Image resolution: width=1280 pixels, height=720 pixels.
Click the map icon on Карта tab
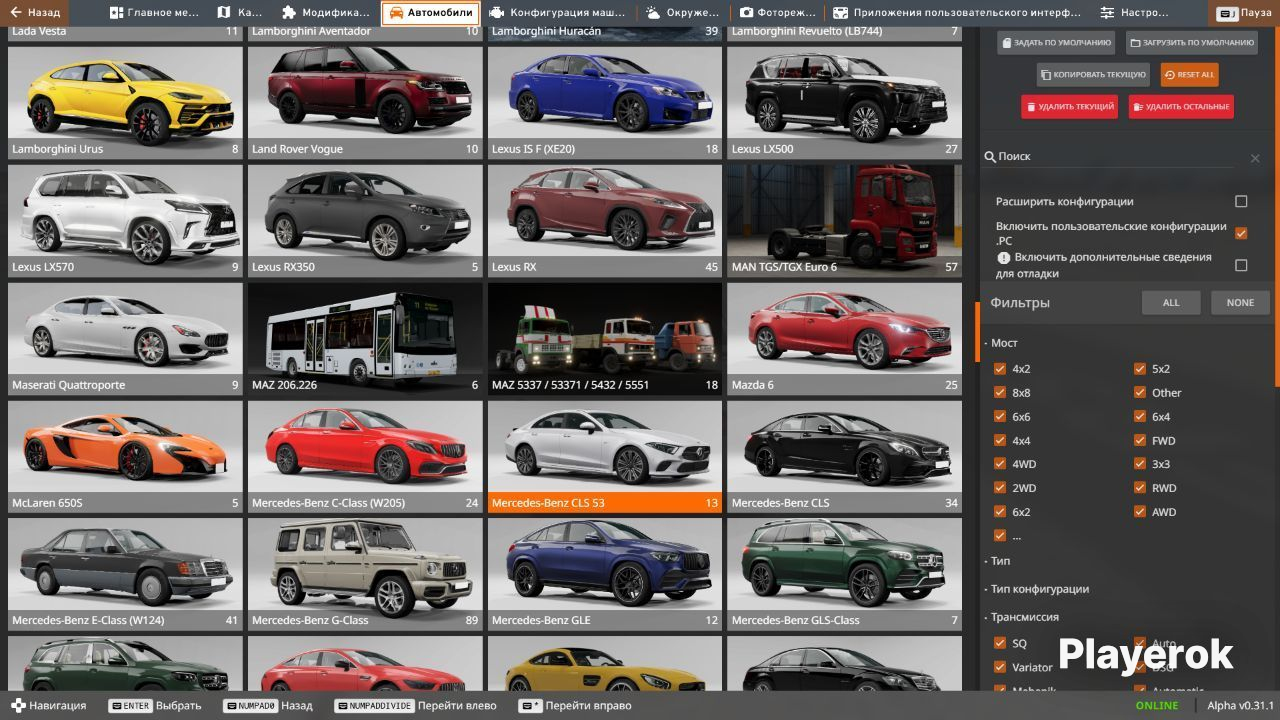pyautogui.click(x=224, y=13)
